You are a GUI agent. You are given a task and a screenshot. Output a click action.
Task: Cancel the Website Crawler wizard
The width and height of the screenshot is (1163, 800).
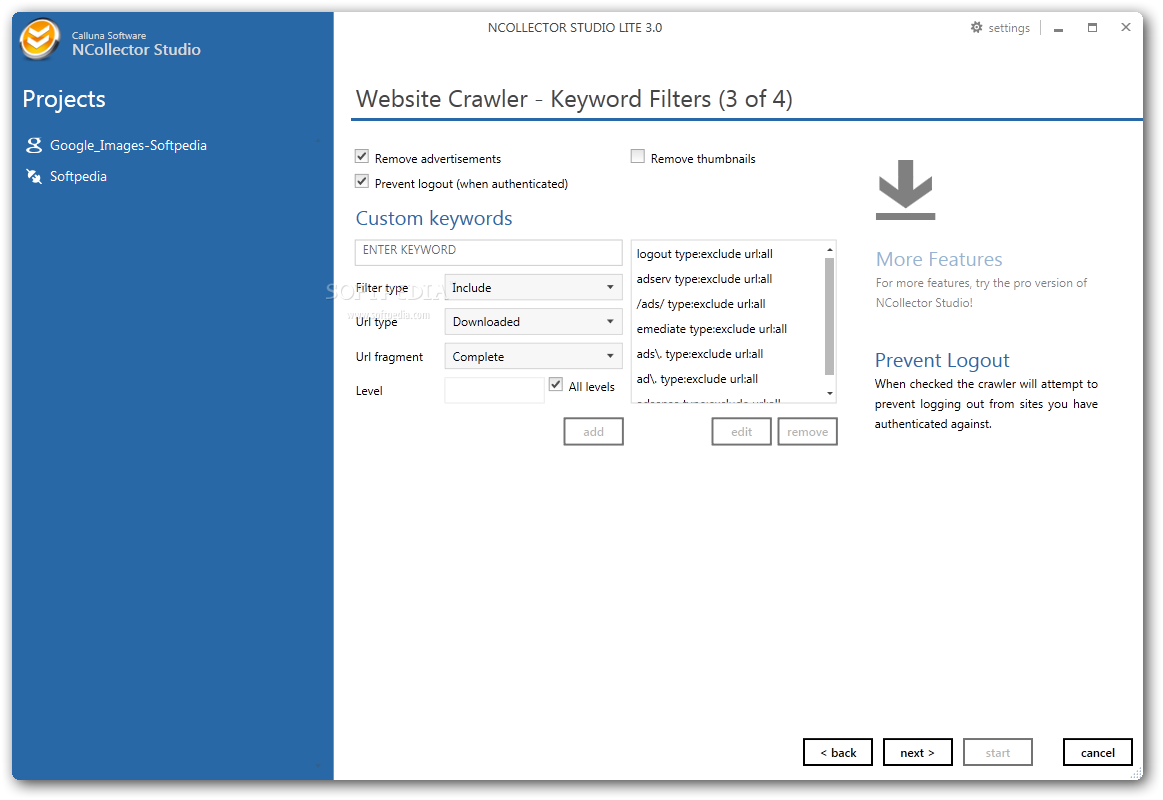click(1098, 753)
